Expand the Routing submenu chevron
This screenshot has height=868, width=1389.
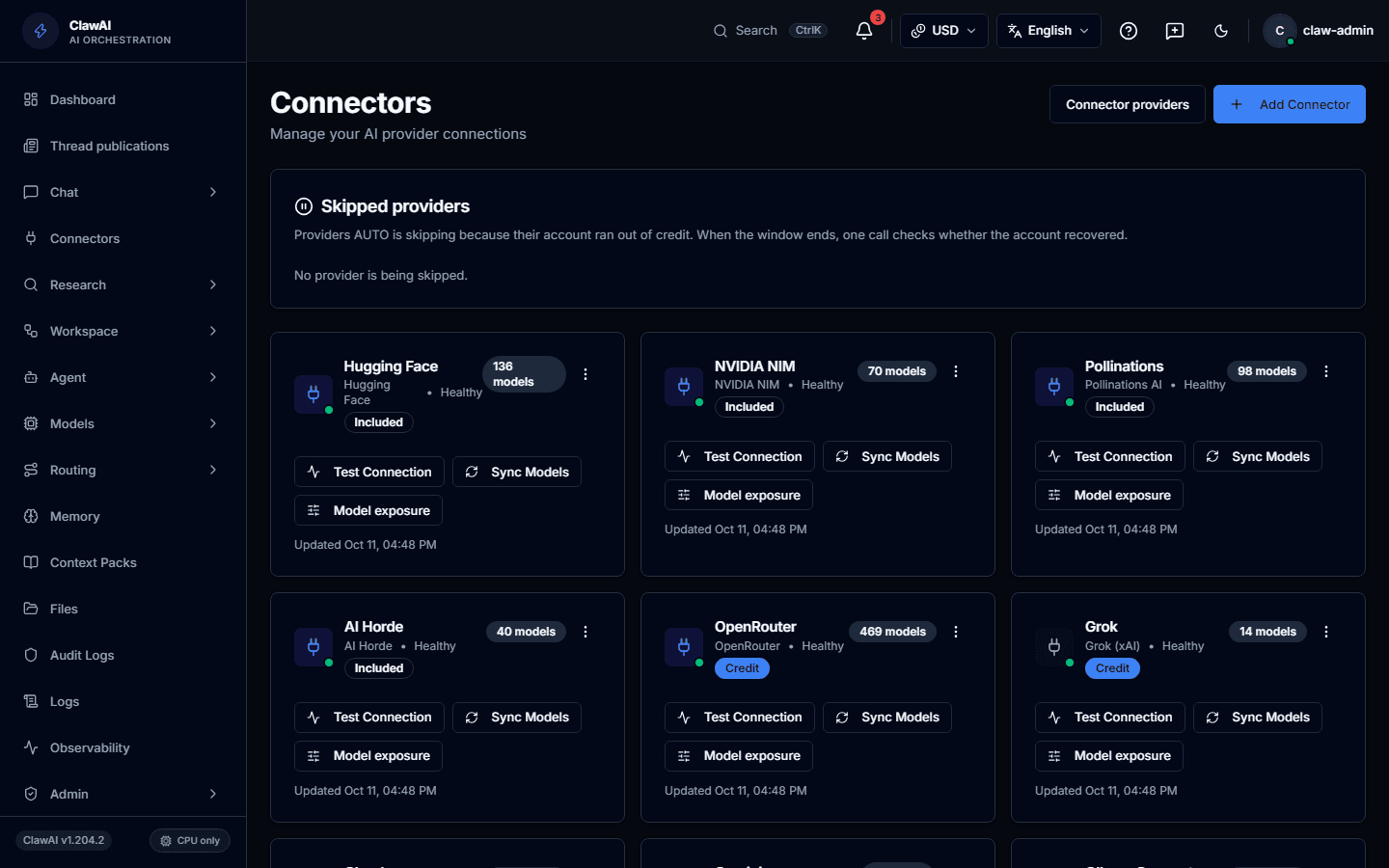point(213,470)
